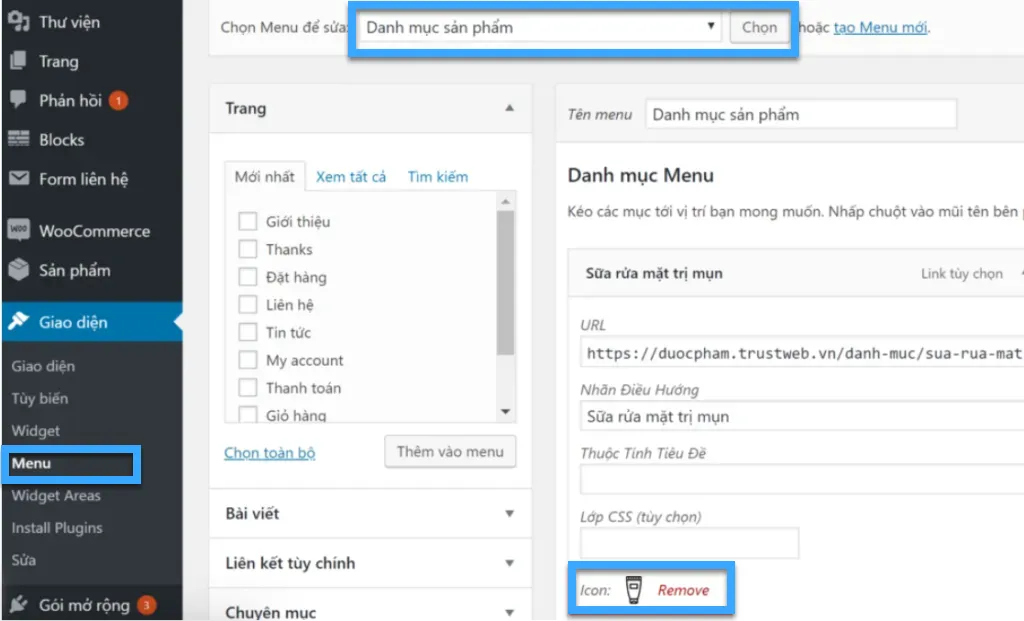Click the Thư viện media icon
The height and width of the screenshot is (621, 1024).
18,21
